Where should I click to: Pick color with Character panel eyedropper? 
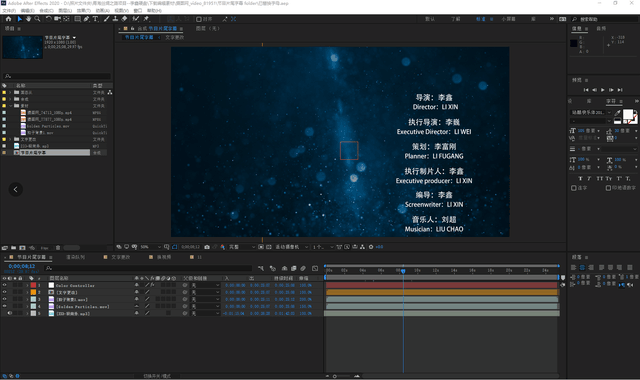click(x=618, y=113)
